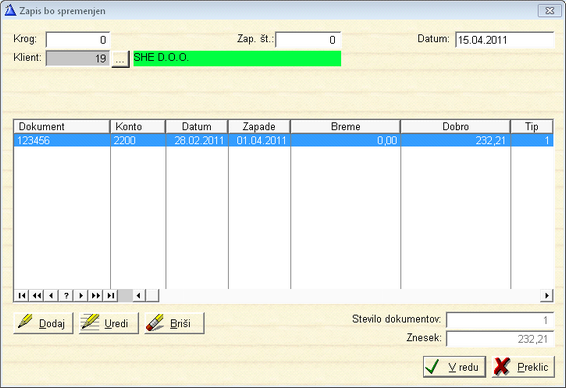Click the green SHE D.O.O. client name
The width and height of the screenshot is (566, 388).
click(x=237, y=58)
